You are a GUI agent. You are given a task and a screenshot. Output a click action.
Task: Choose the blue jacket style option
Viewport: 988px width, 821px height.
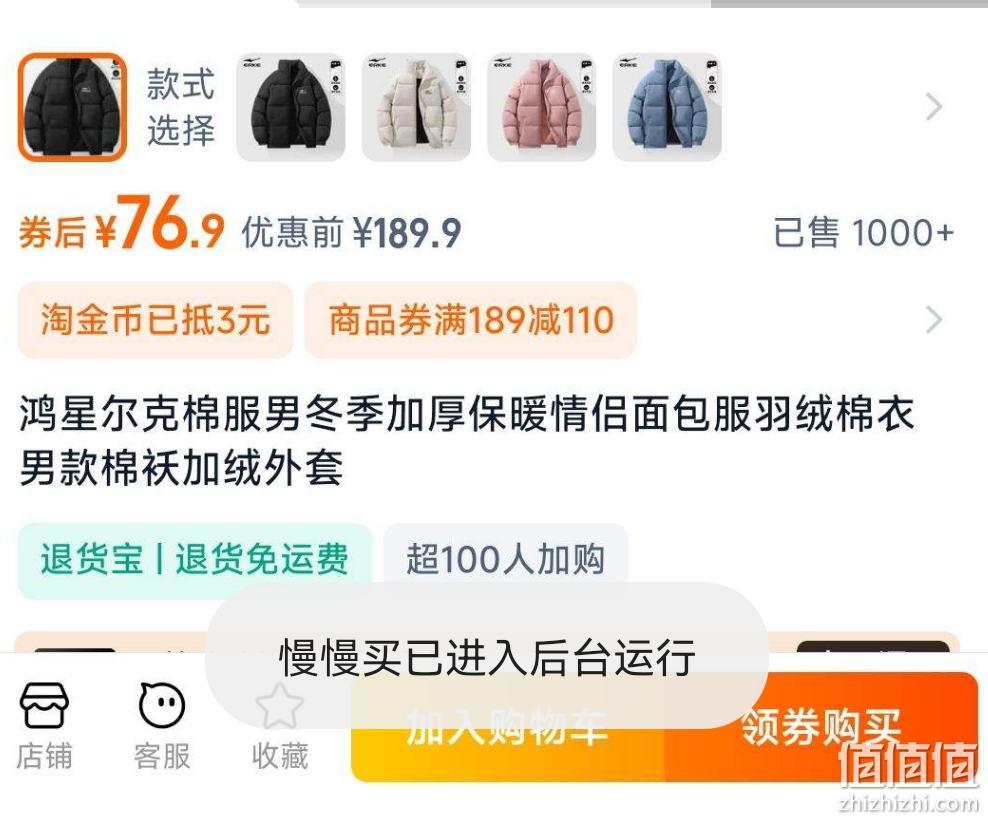(x=667, y=107)
